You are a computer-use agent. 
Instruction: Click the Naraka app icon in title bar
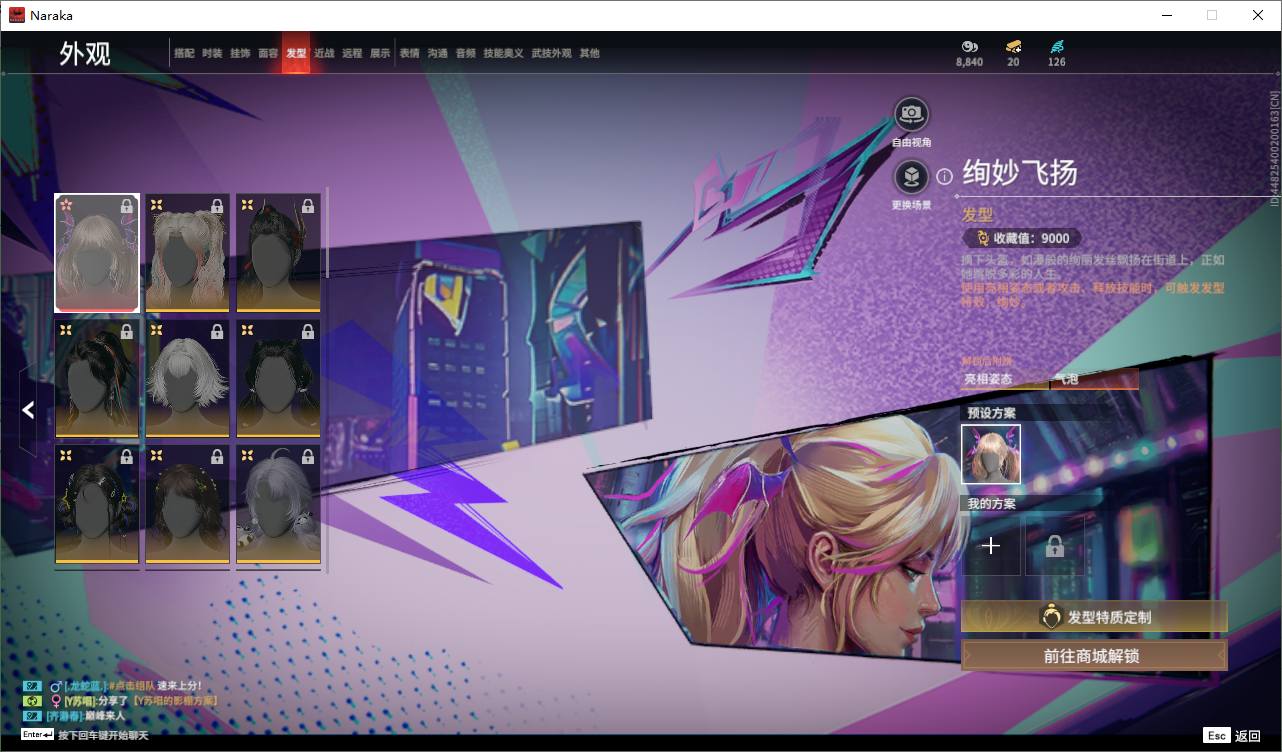(x=17, y=15)
